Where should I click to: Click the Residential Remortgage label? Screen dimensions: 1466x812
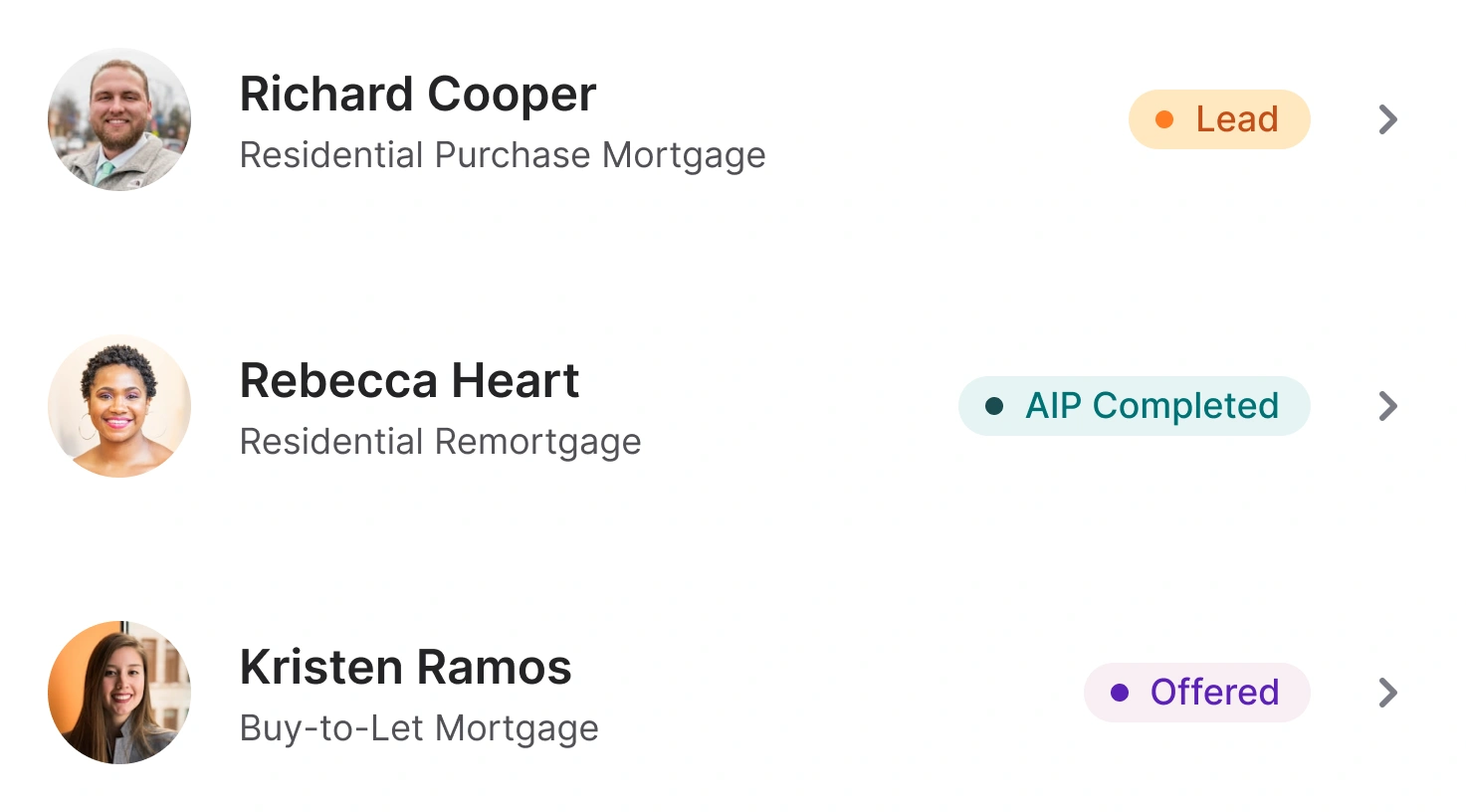click(440, 442)
